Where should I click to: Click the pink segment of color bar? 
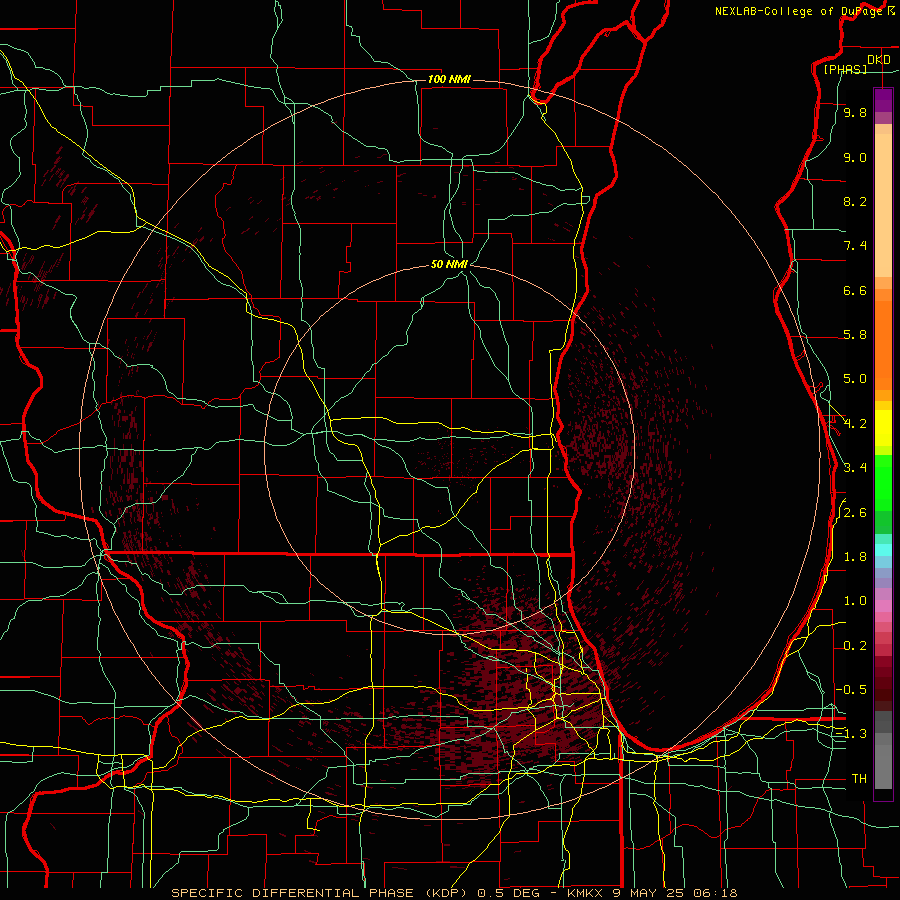point(883,606)
